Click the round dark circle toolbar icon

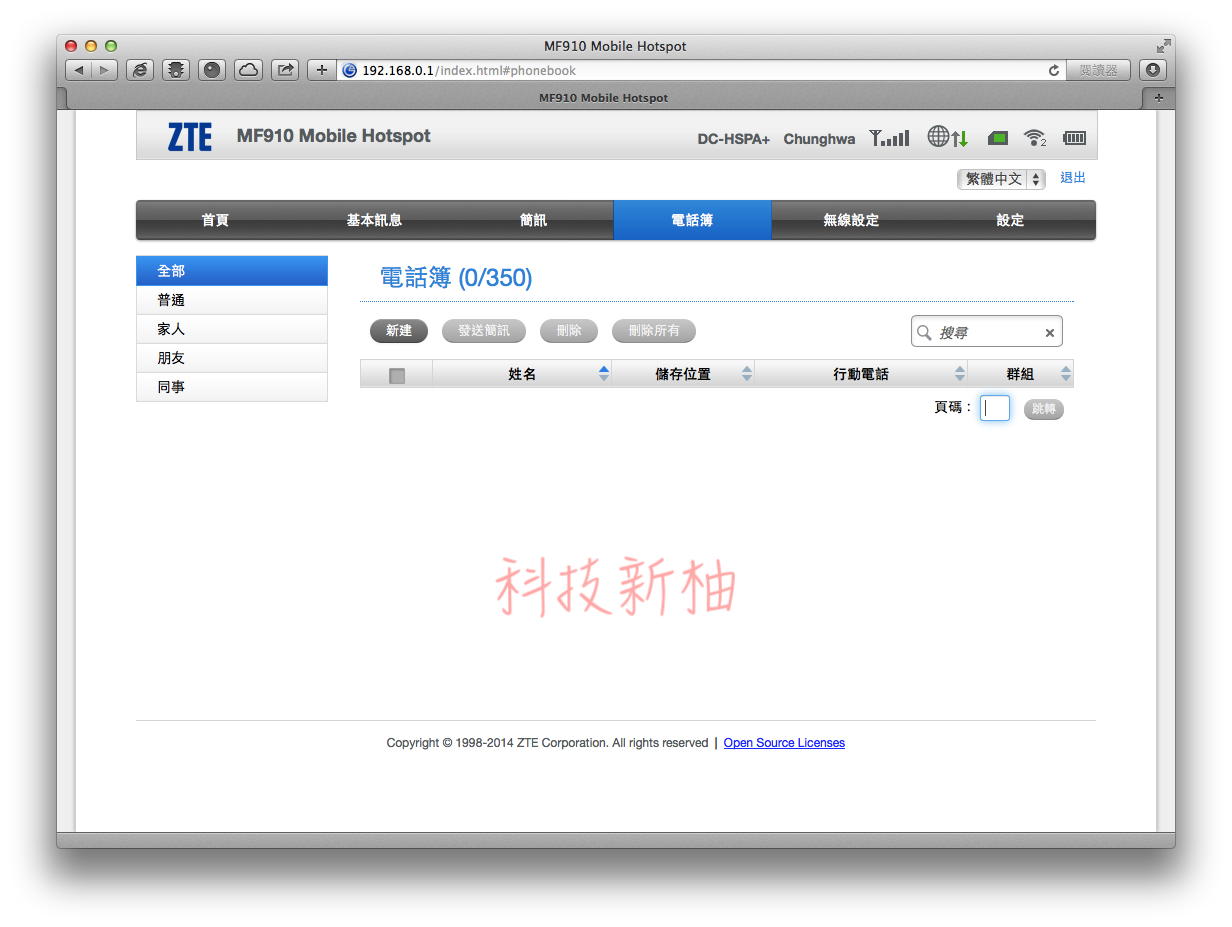[212, 70]
